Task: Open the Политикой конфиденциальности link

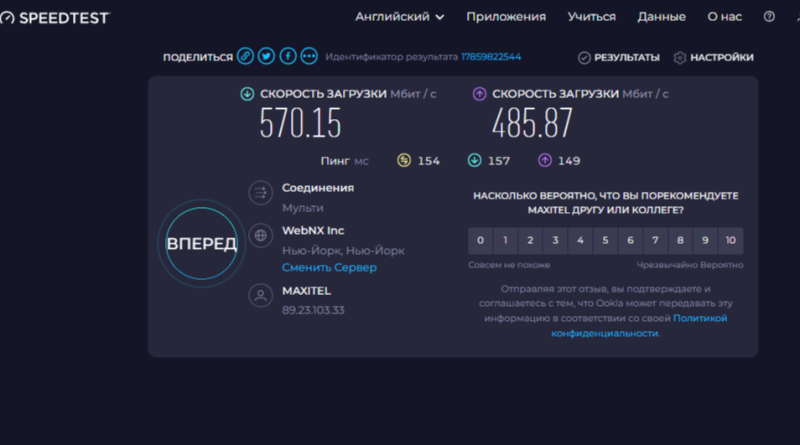Action: (639, 326)
